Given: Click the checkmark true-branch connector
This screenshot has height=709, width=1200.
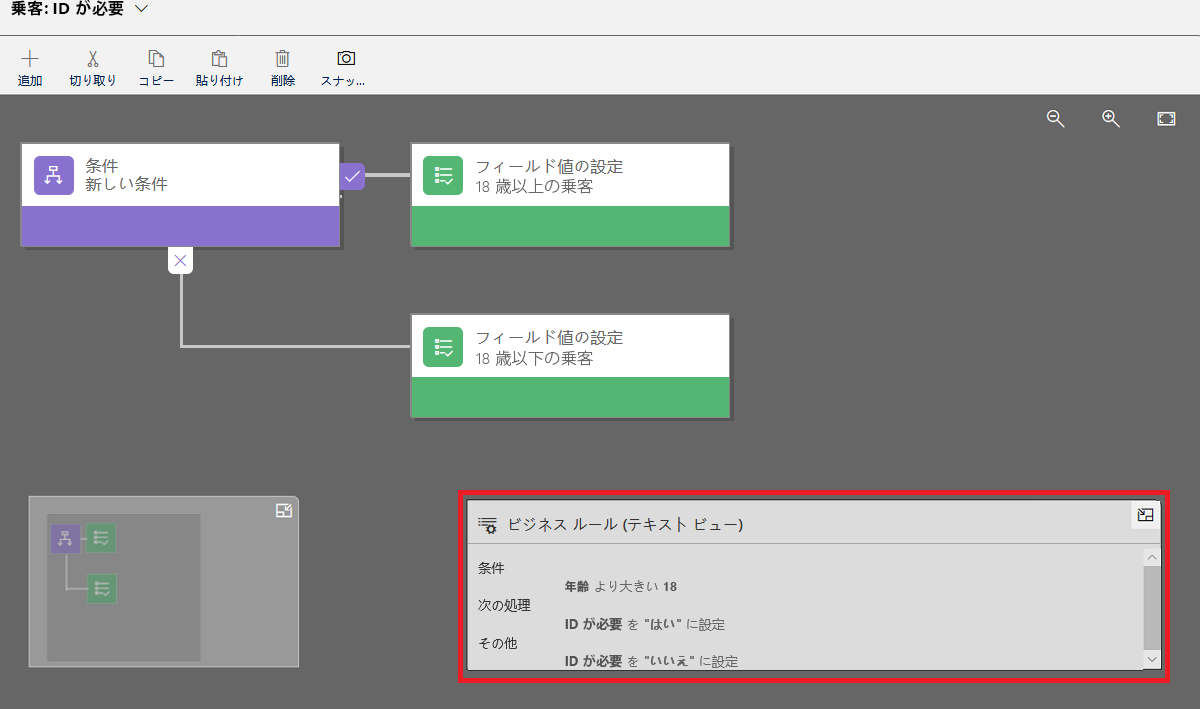Looking at the screenshot, I should tap(352, 176).
